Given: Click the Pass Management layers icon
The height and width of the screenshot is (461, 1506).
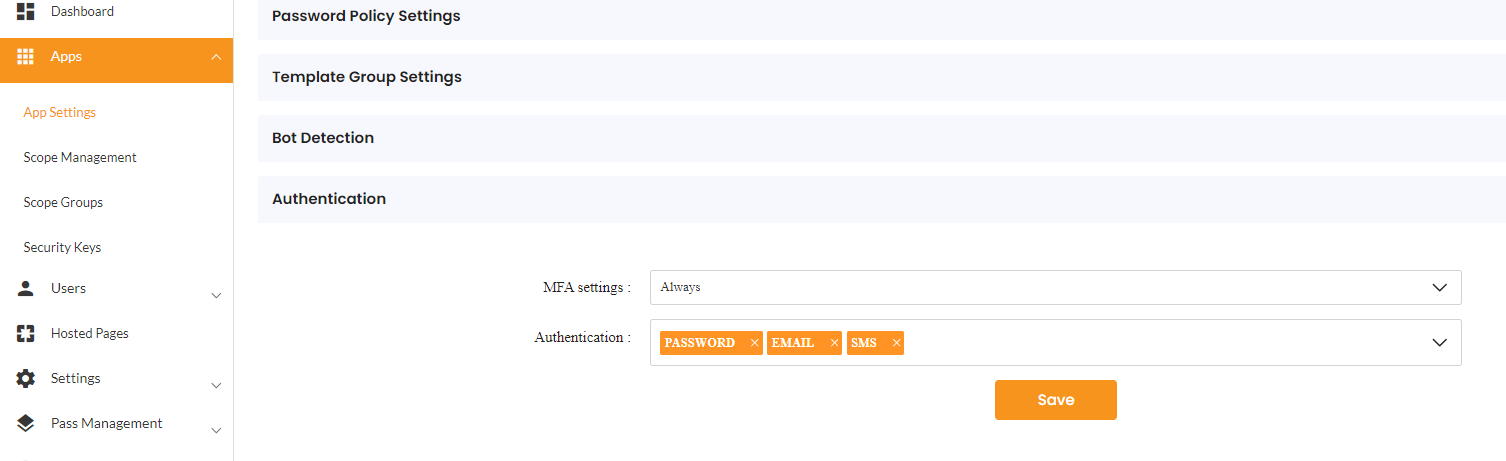Looking at the screenshot, I should tap(26, 424).
